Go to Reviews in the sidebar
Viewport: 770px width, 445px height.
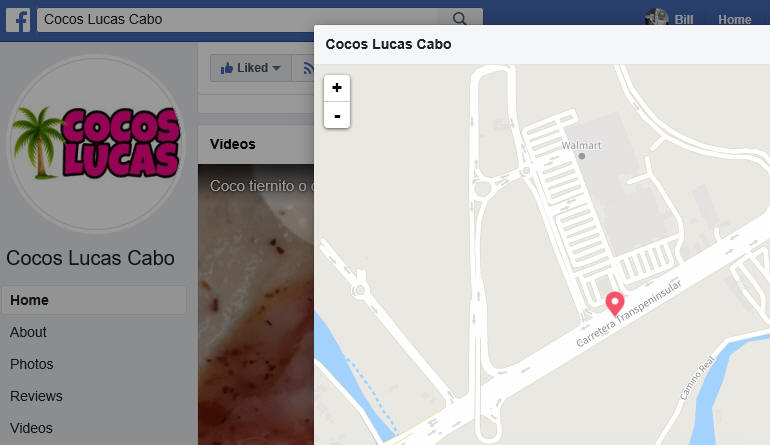(36, 396)
